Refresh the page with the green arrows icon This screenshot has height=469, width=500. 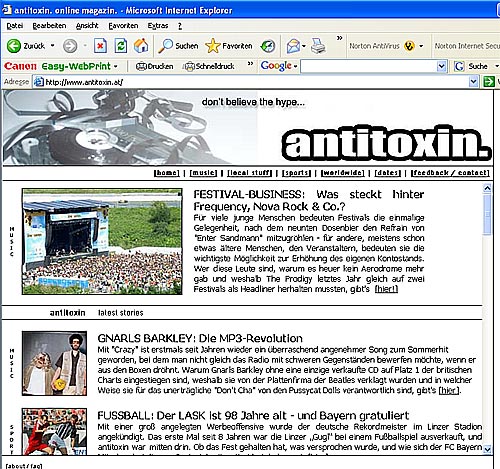(x=121, y=46)
